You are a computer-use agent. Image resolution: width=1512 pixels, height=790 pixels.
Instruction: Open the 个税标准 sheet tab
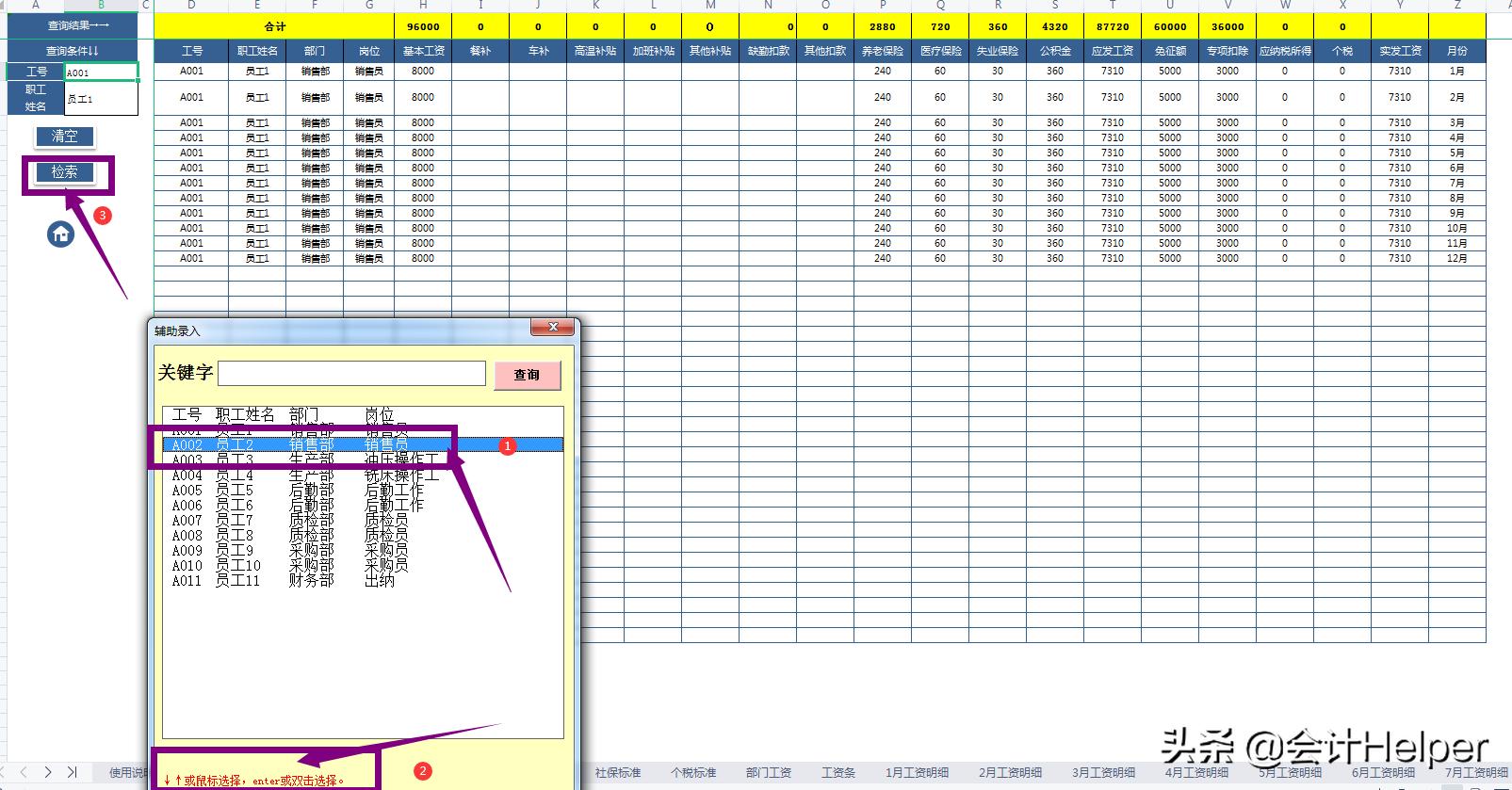point(693,773)
